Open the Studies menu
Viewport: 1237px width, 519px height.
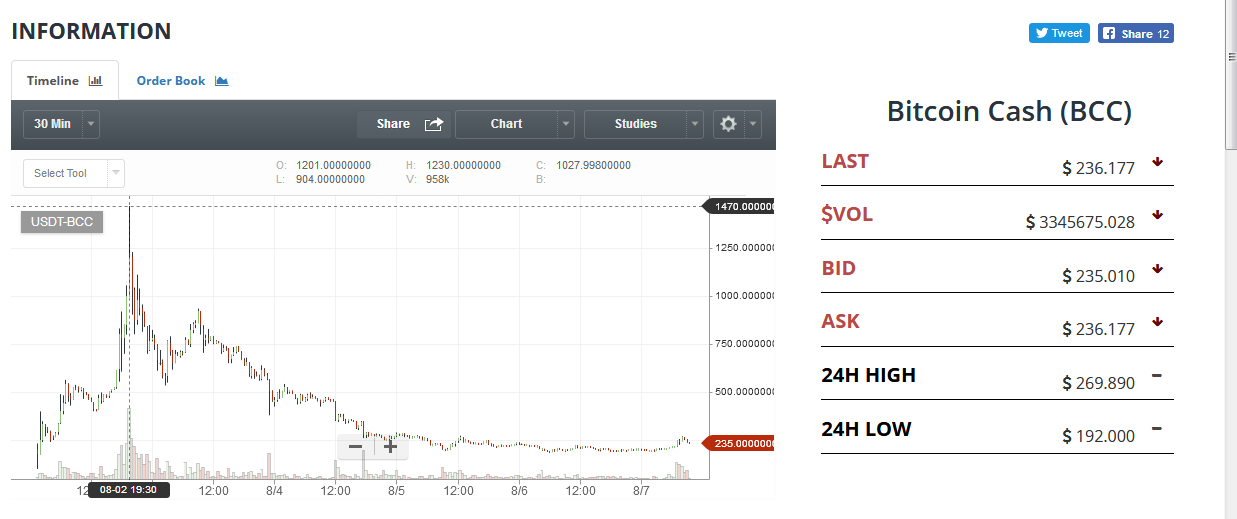point(636,124)
